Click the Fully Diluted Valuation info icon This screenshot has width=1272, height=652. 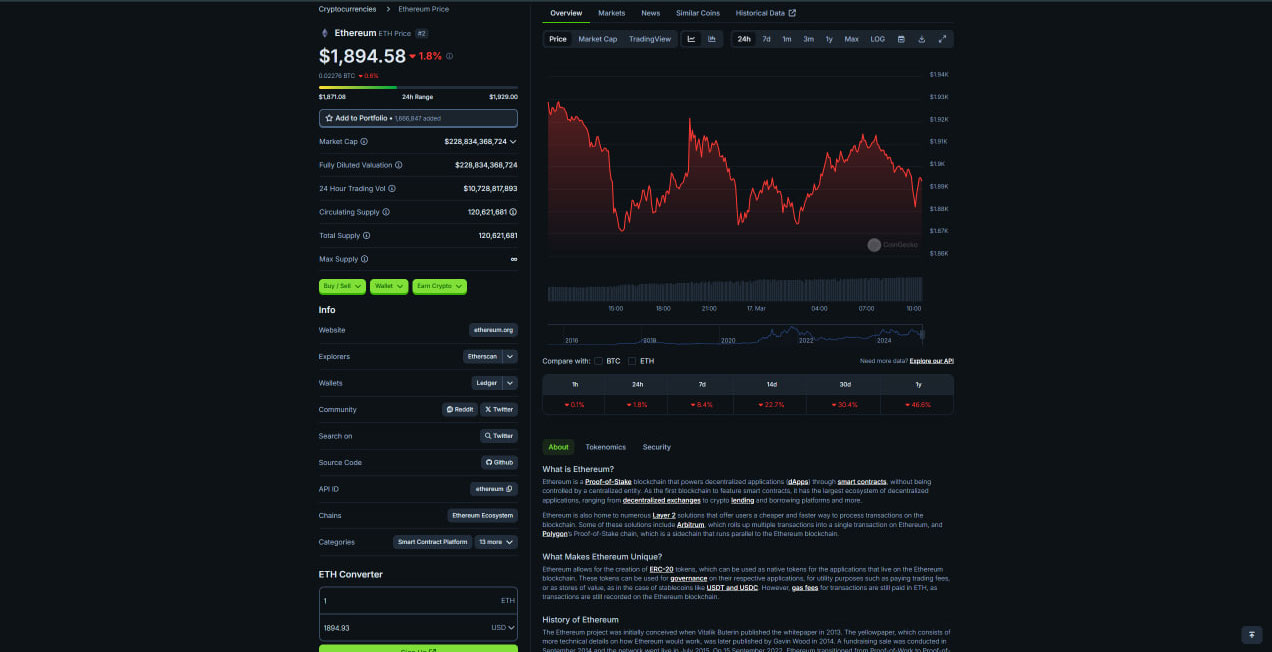(x=399, y=165)
